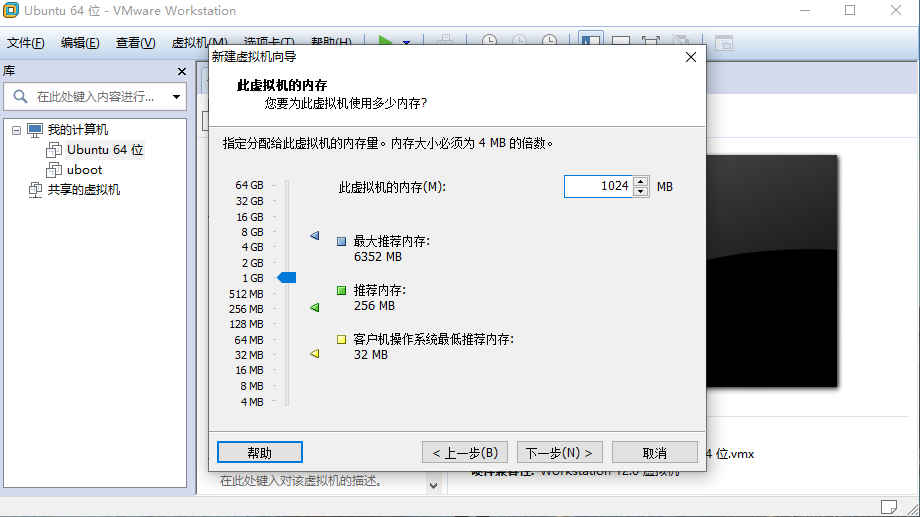920x517 pixels.
Task: Click the 帮助 button in the wizard
Action: (x=260, y=452)
